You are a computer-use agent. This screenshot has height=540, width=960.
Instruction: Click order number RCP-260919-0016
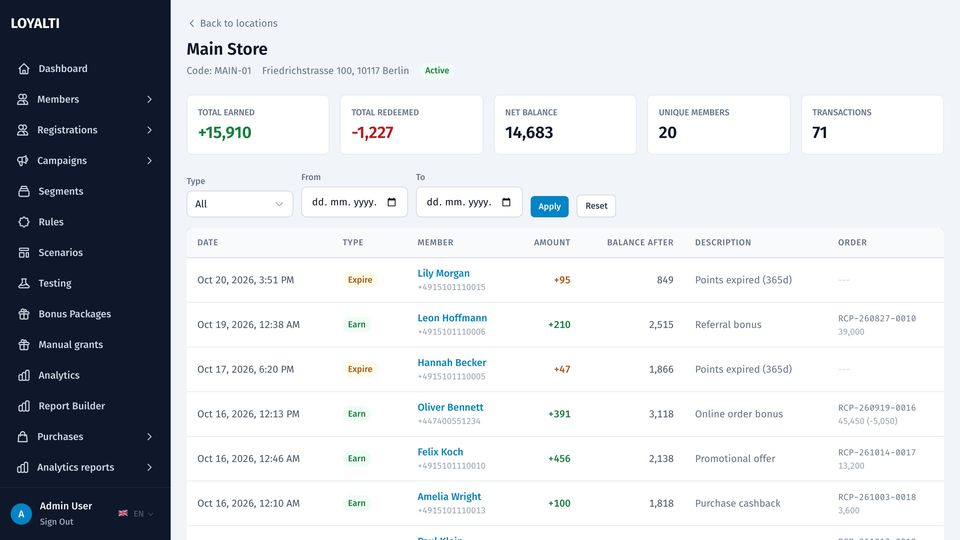pyautogui.click(x=877, y=408)
